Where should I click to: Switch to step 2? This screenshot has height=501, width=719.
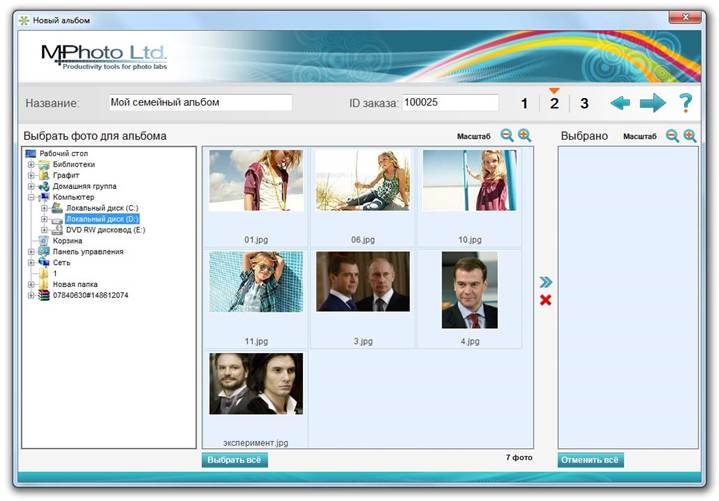click(x=554, y=104)
